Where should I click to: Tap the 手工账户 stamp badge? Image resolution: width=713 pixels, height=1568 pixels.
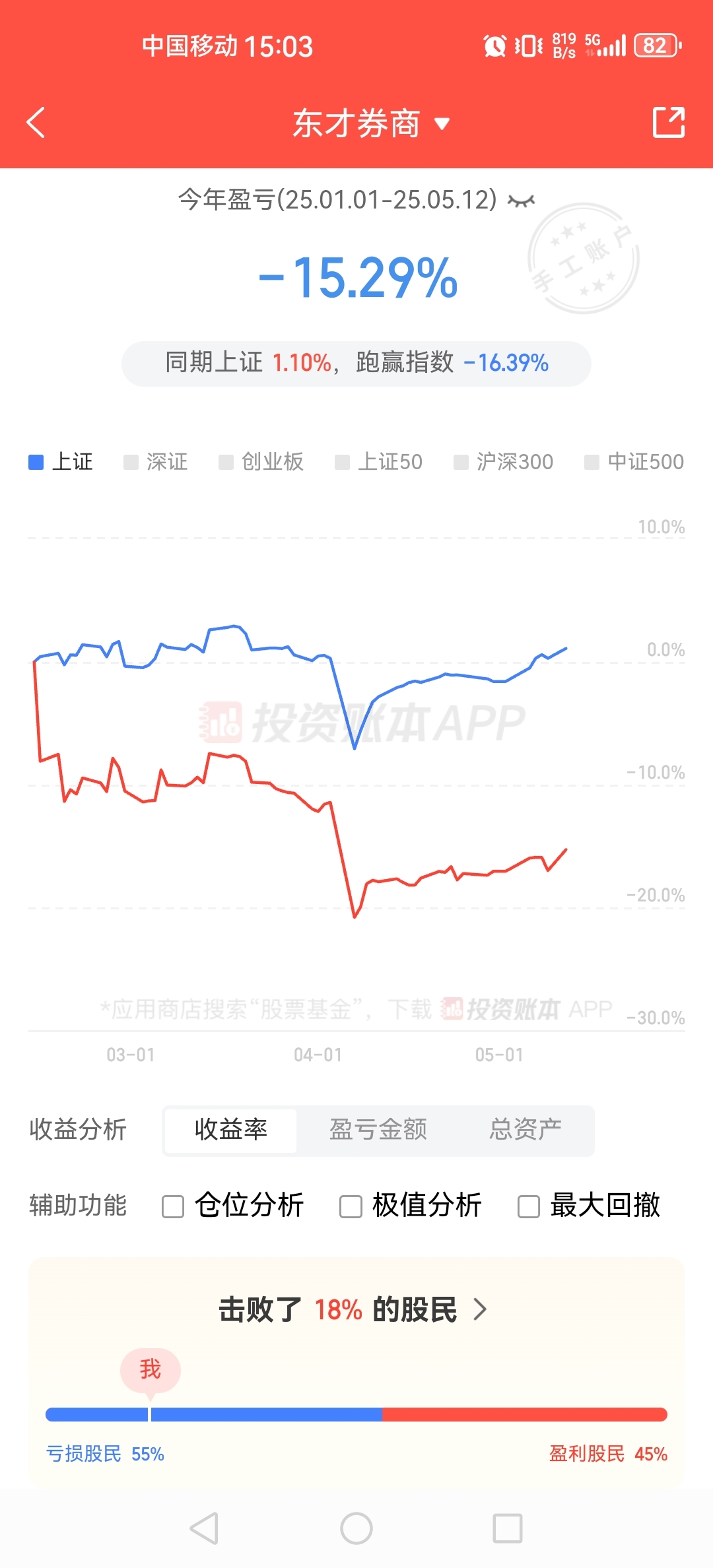click(584, 258)
